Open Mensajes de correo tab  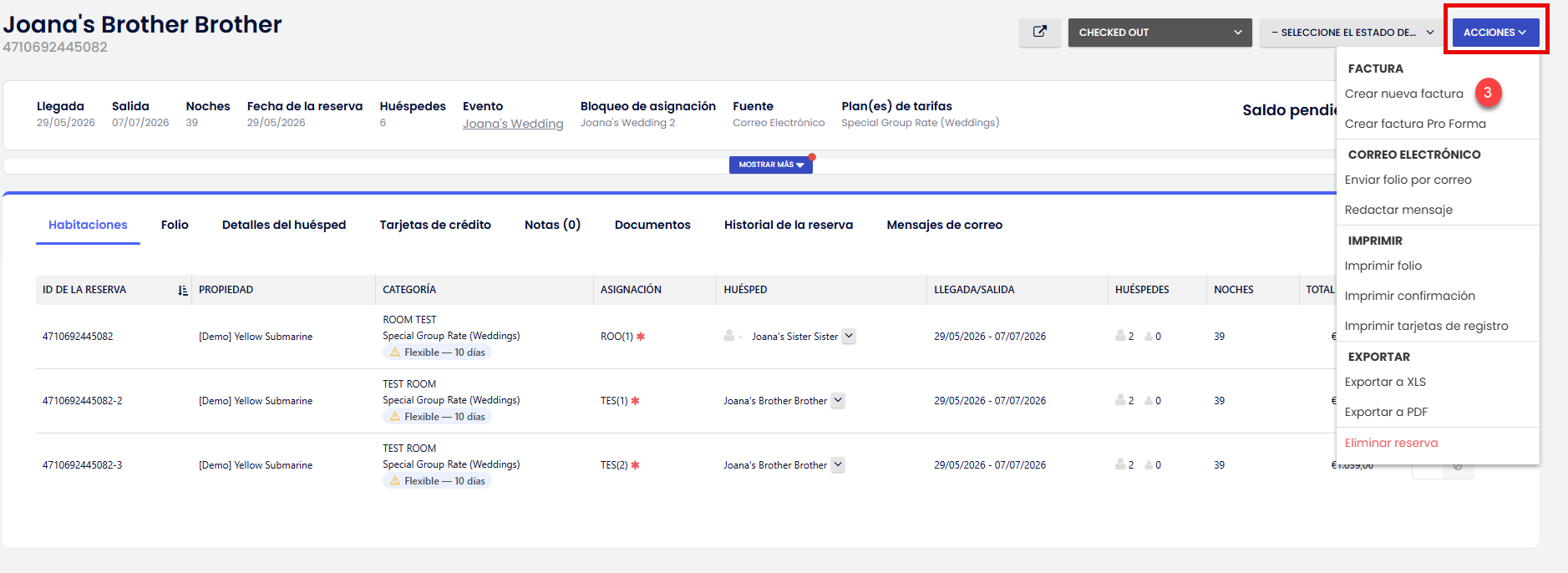[x=945, y=225]
